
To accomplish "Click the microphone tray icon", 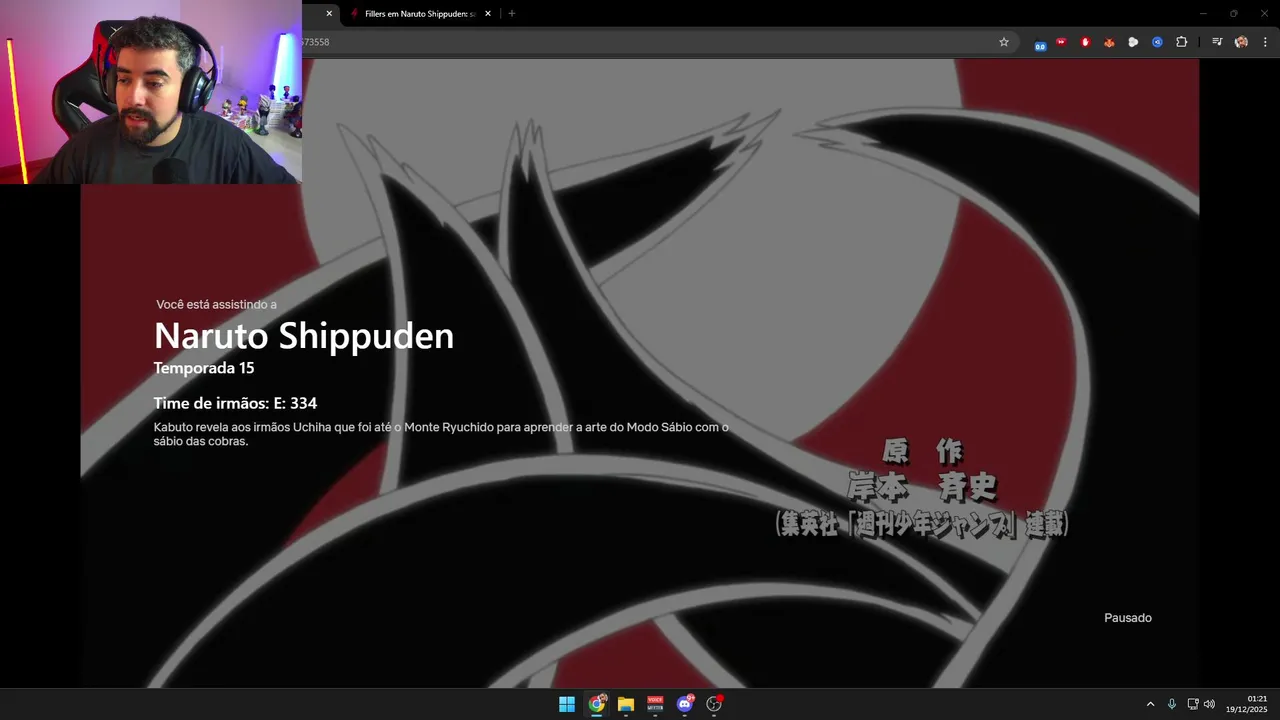I will [1171, 704].
